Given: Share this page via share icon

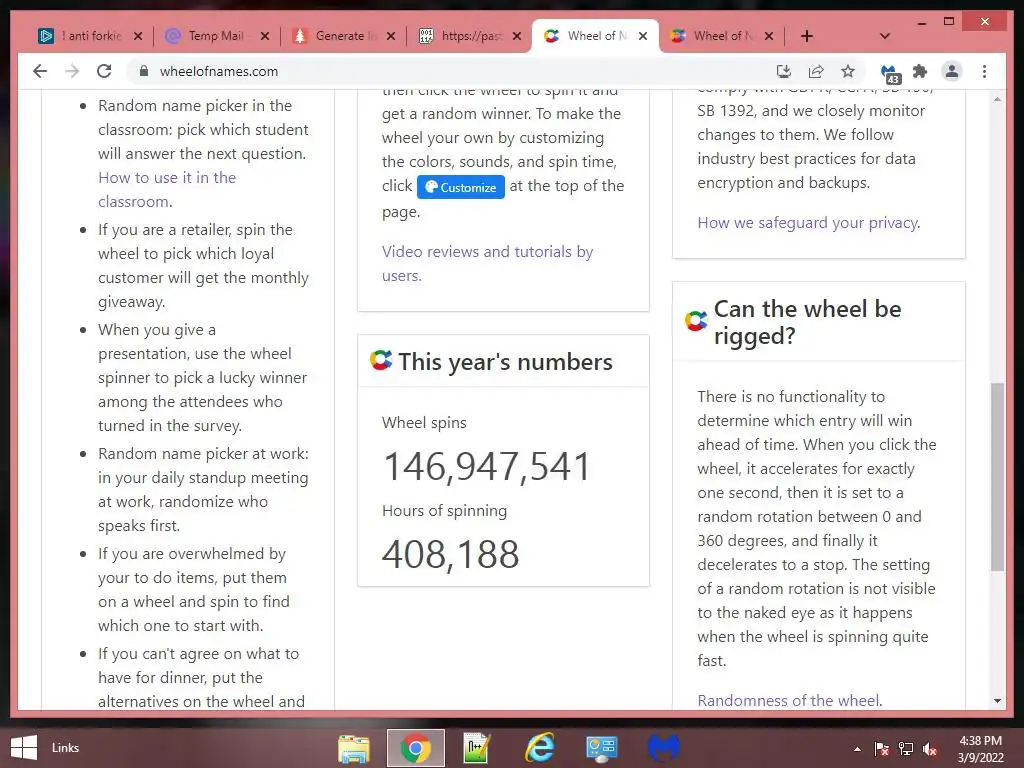Looking at the screenshot, I should [x=816, y=71].
